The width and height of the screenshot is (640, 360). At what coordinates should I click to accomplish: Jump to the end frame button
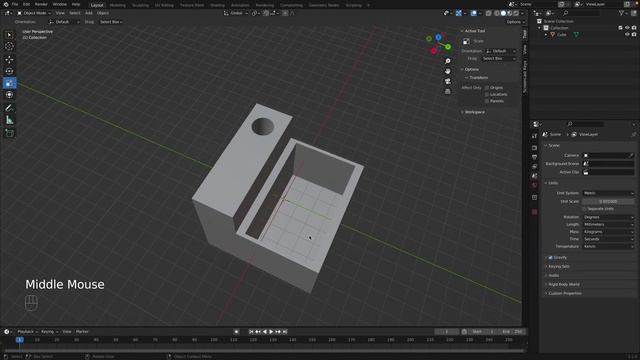[285, 332]
